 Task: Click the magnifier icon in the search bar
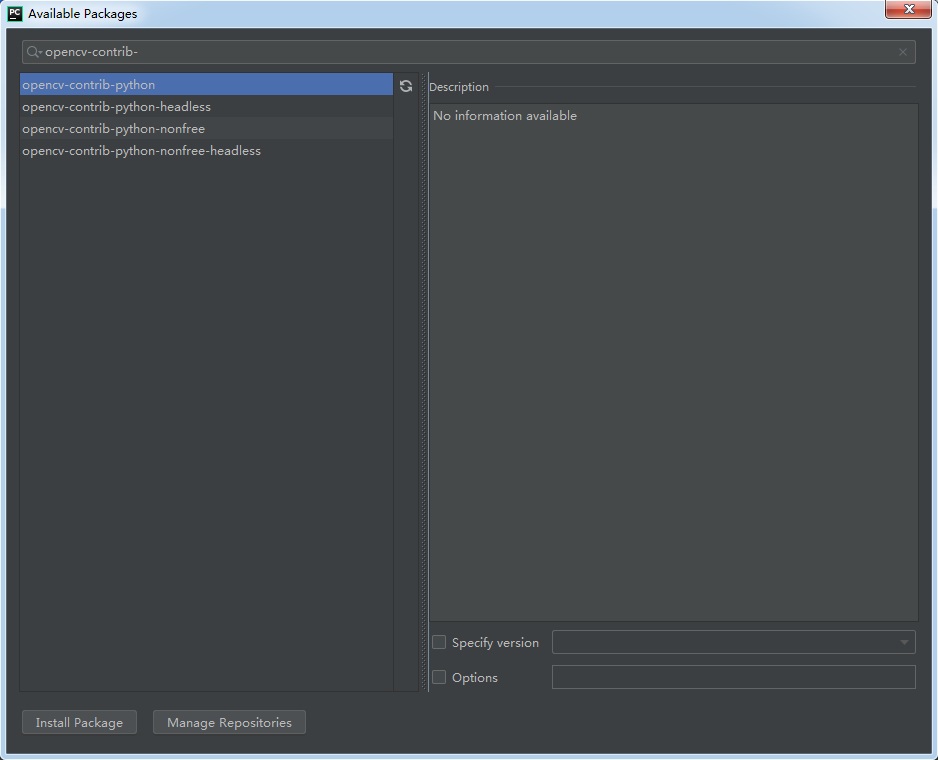(32, 51)
